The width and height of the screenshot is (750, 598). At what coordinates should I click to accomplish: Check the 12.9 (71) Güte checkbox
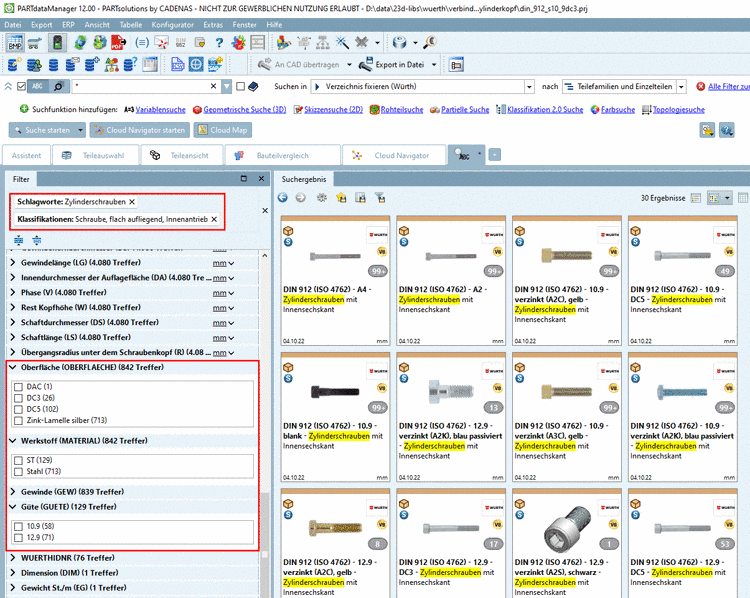(18, 537)
